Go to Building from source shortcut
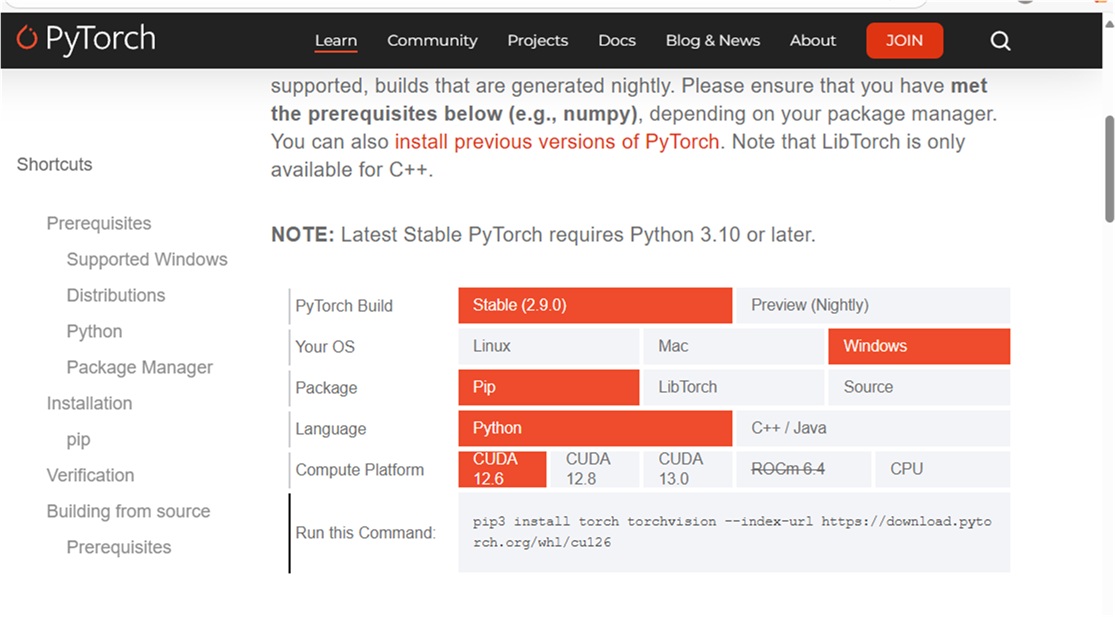Image resolution: width=1115 pixels, height=617 pixels. click(x=128, y=512)
